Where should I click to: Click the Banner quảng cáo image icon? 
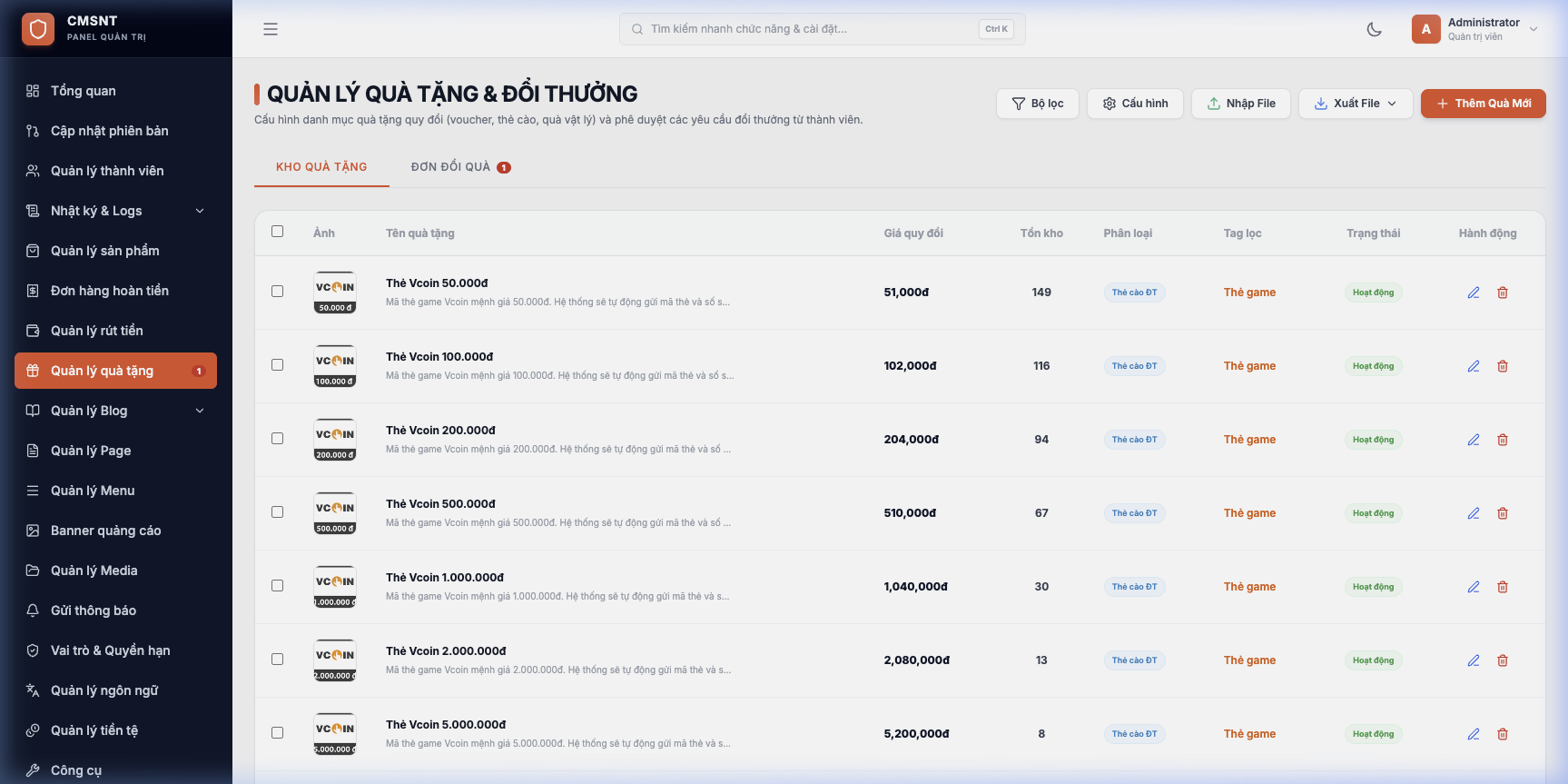pyautogui.click(x=33, y=531)
